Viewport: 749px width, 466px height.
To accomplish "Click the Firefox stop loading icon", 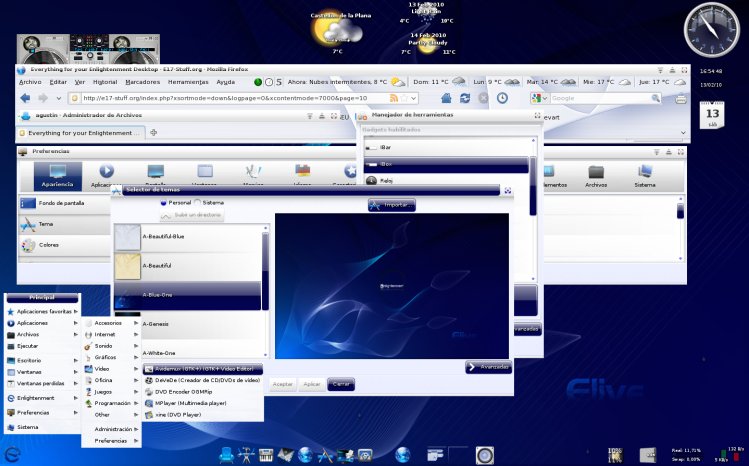I will [x=483, y=98].
